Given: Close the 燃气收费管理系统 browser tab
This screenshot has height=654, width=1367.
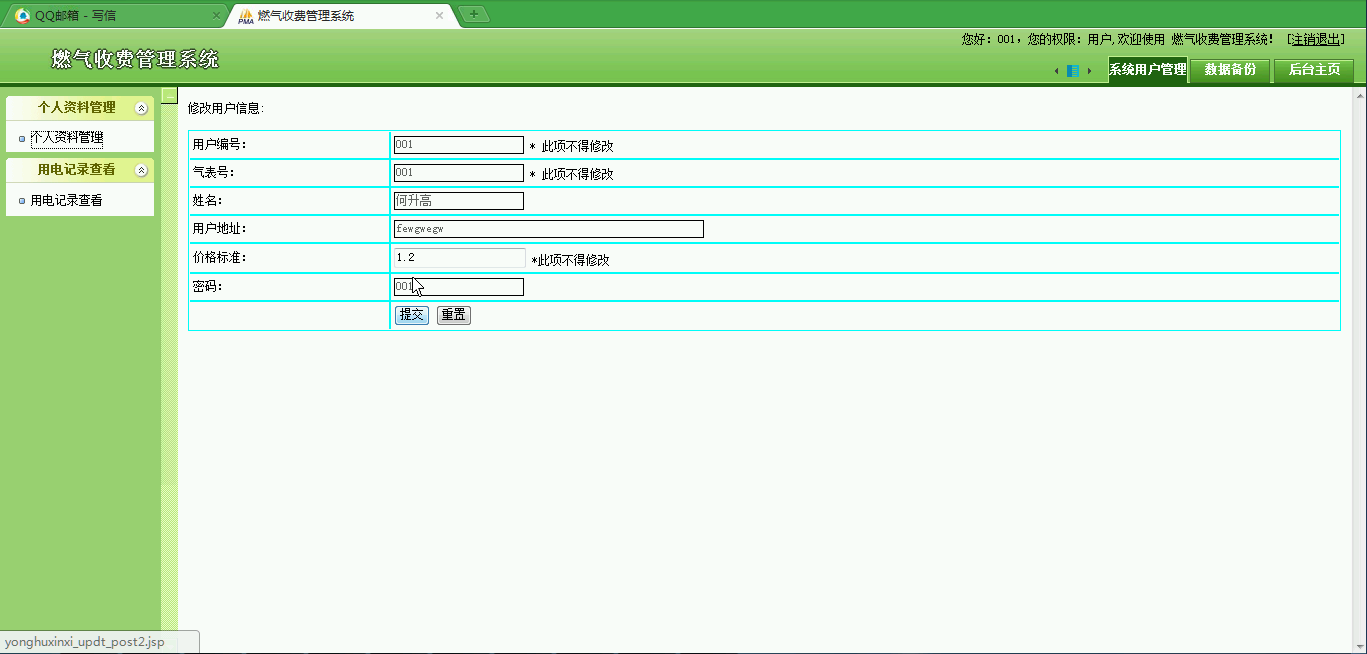Looking at the screenshot, I should tap(439, 15).
